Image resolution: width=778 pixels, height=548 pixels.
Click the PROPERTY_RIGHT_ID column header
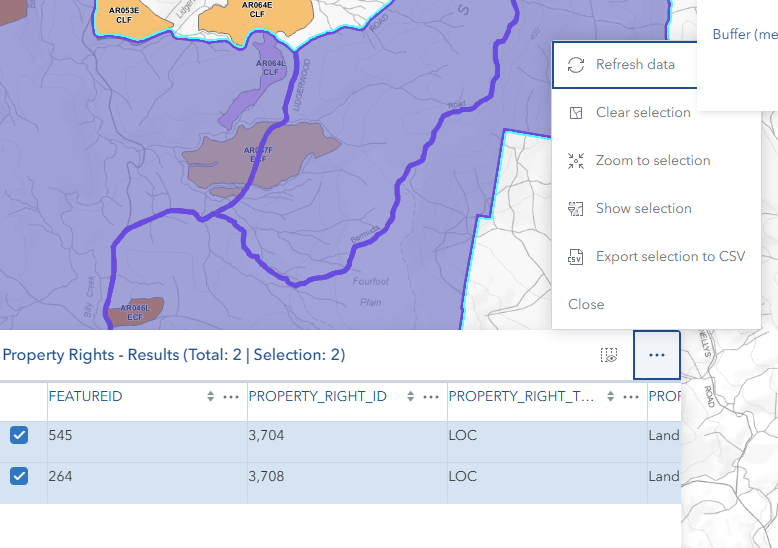[x=316, y=397]
